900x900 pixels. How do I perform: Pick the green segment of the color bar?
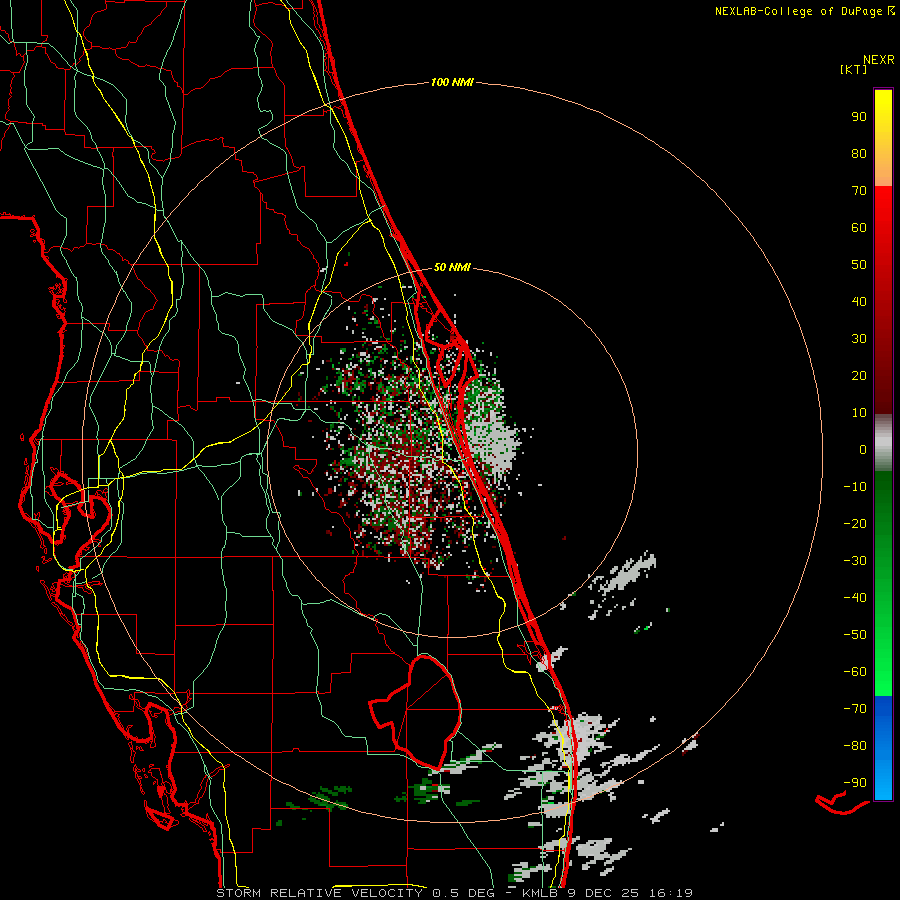[883, 584]
